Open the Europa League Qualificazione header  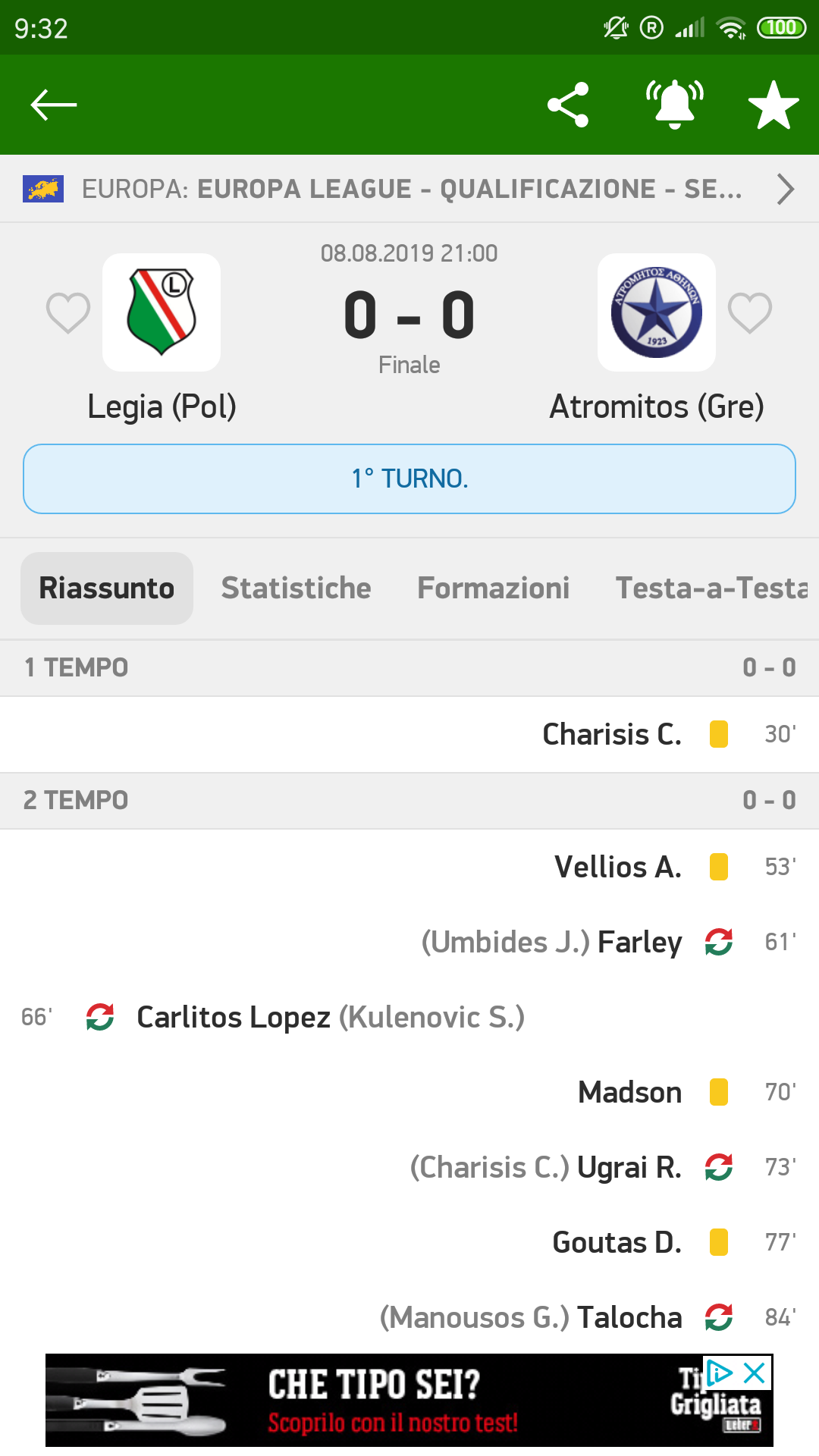pyautogui.click(x=409, y=189)
